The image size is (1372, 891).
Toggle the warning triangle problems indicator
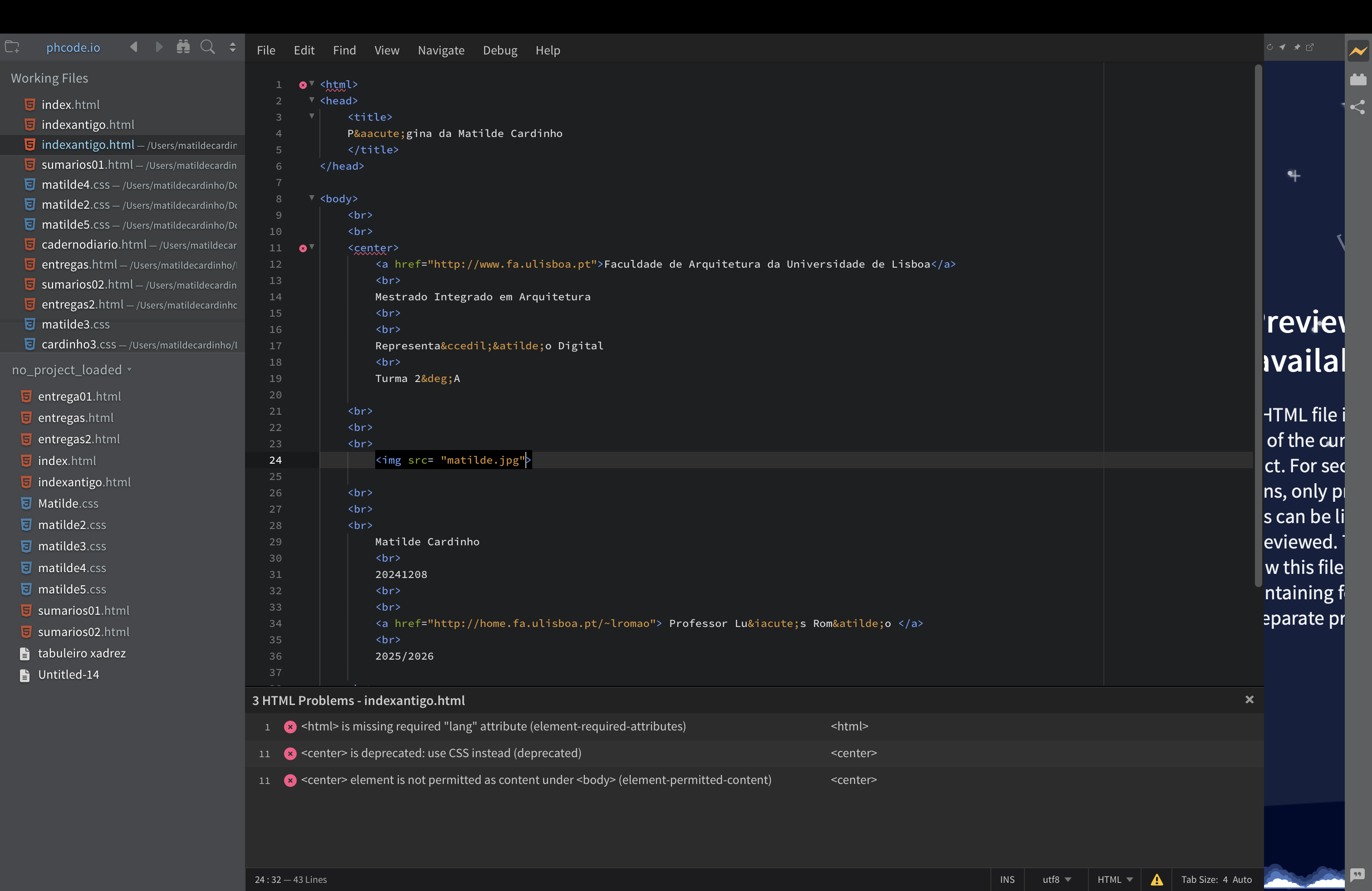1156,879
